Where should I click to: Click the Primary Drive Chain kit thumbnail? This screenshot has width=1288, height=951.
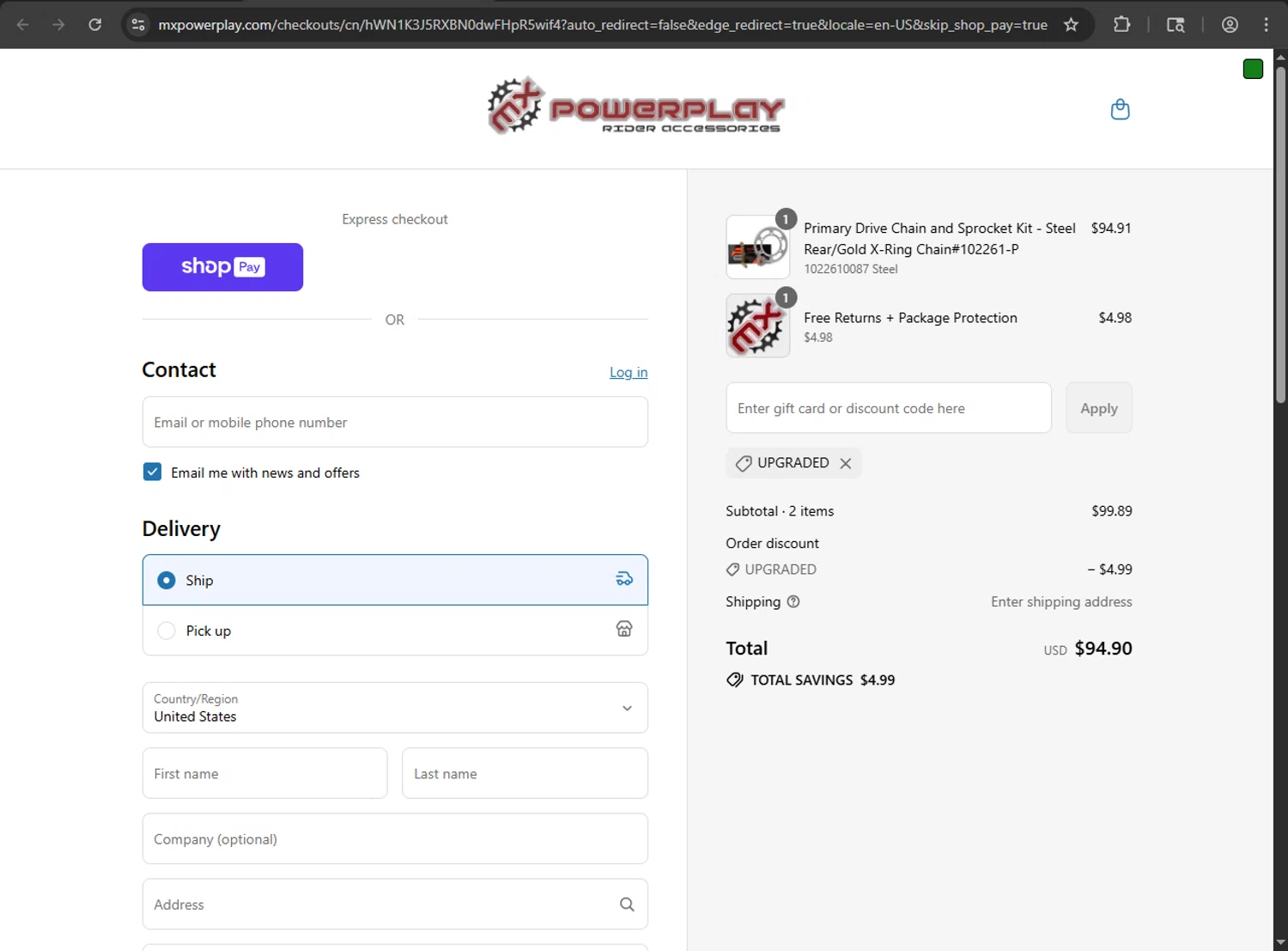tap(758, 247)
